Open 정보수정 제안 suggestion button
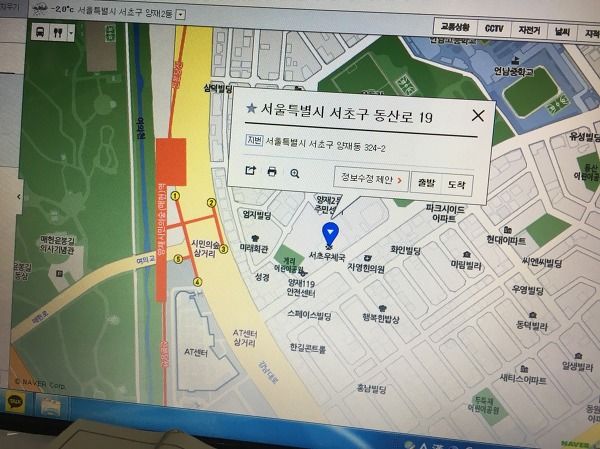Viewport: 600px width, 449px height. (371, 179)
